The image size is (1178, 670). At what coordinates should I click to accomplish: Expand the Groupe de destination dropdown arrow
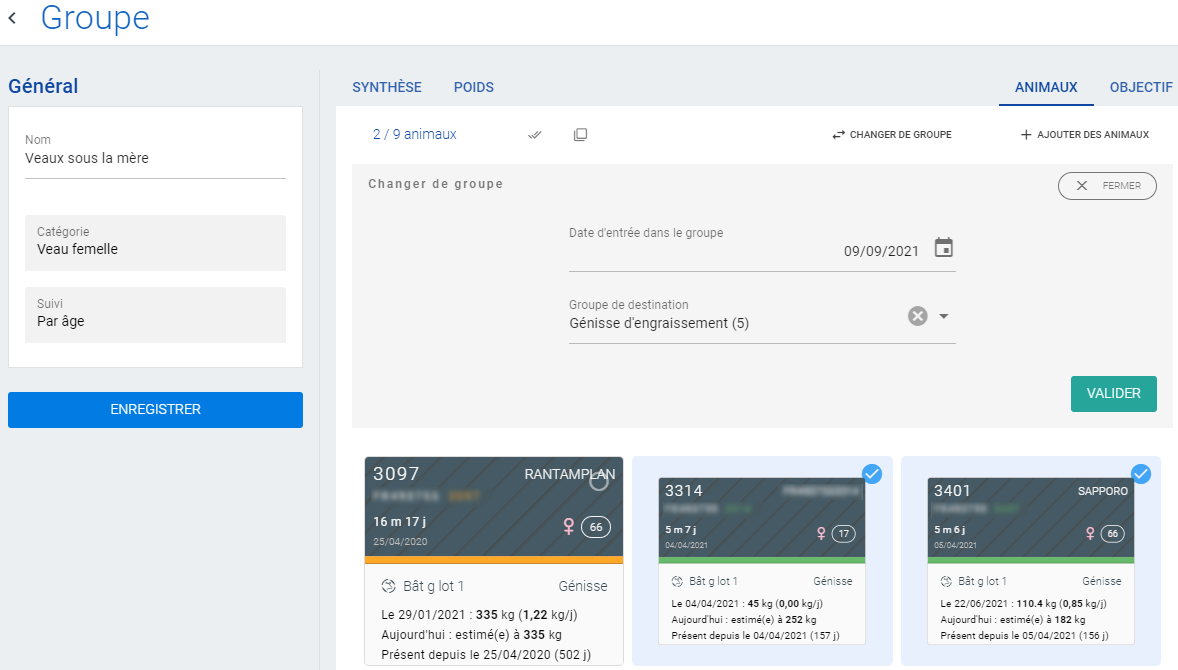click(944, 316)
